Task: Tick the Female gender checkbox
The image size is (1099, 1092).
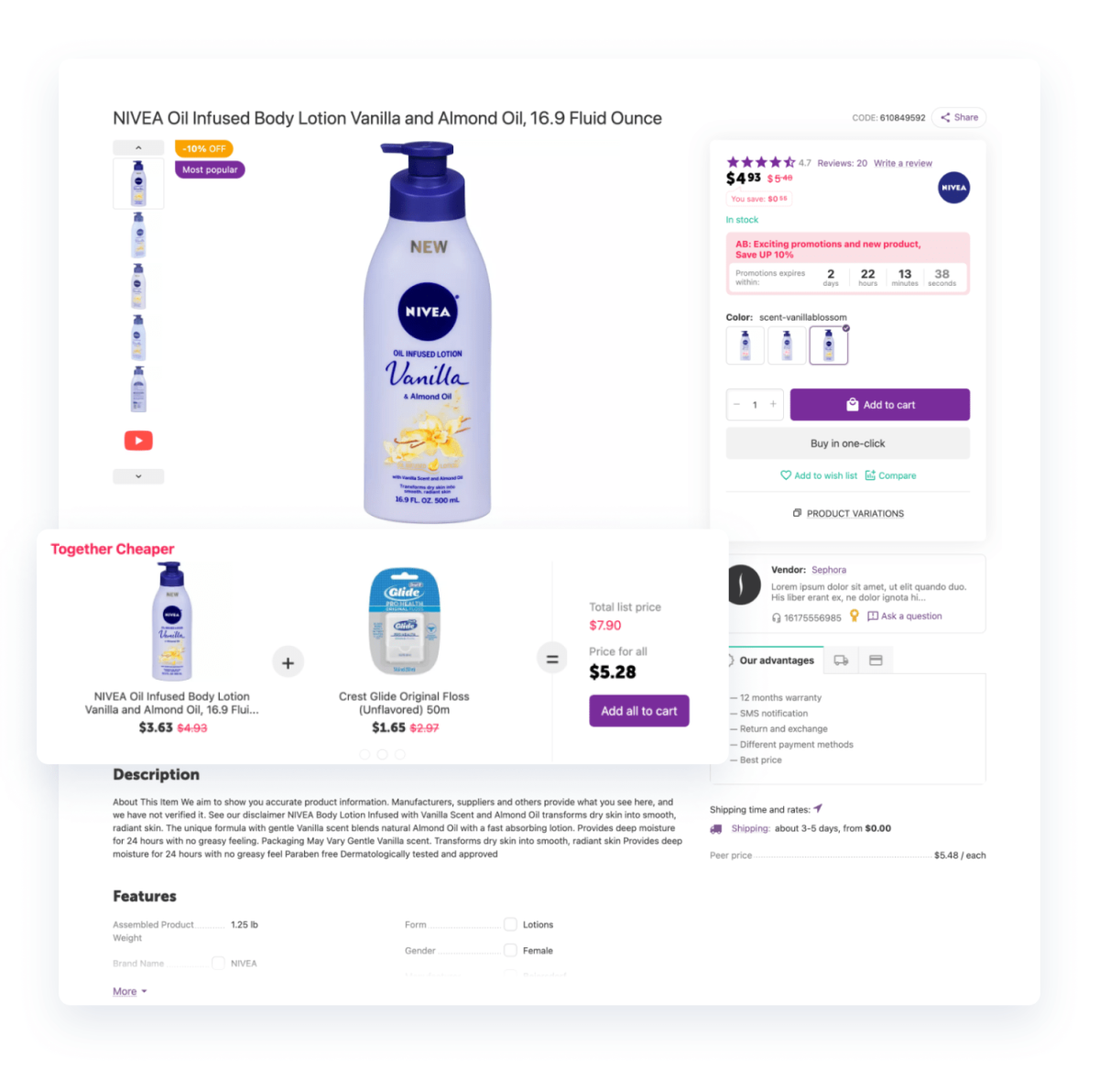Action: 510,950
